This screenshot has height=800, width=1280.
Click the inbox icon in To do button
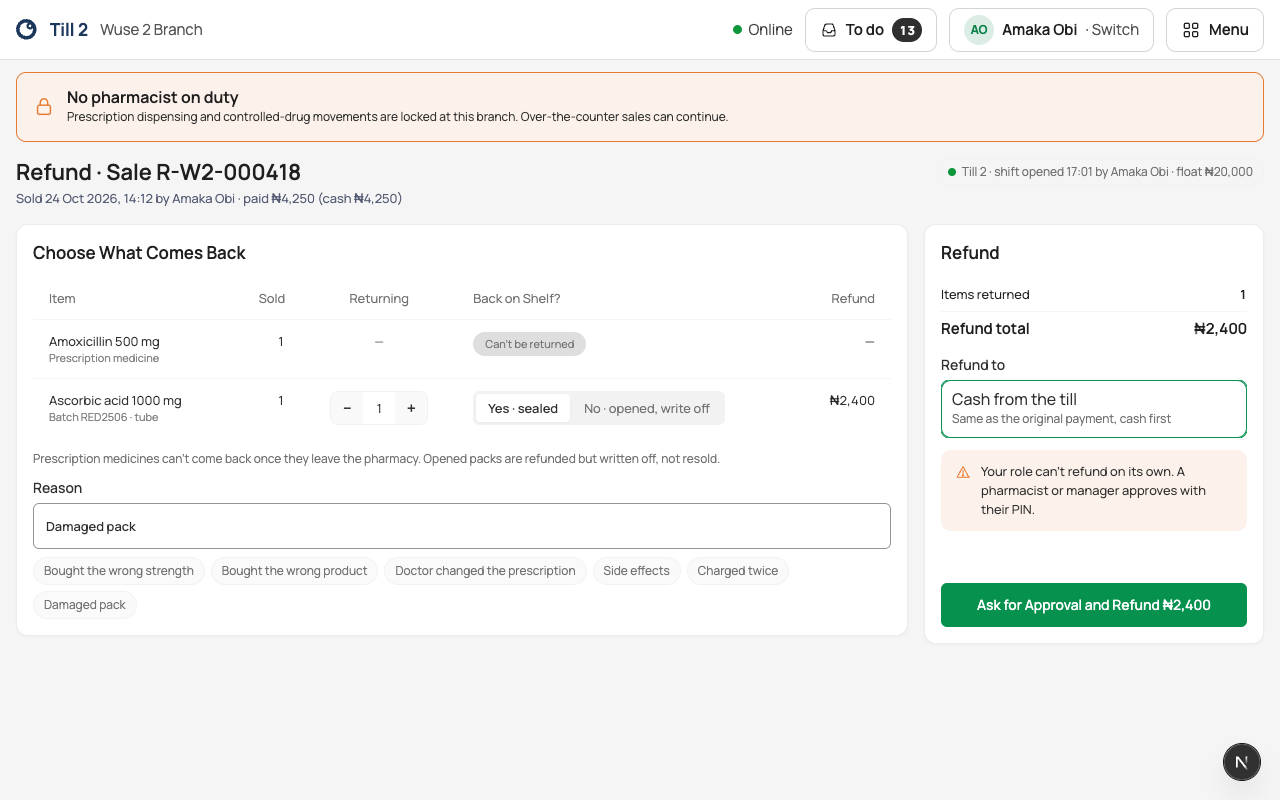tap(829, 30)
